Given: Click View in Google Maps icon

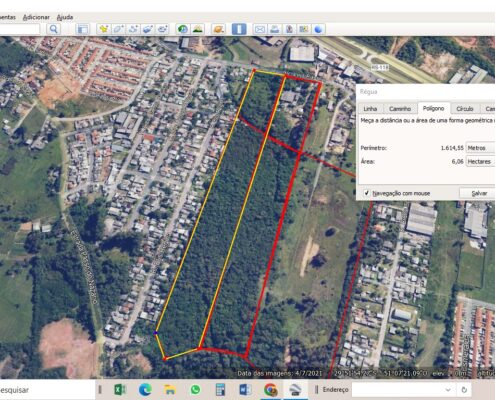Looking at the screenshot, I should (304, 29).
